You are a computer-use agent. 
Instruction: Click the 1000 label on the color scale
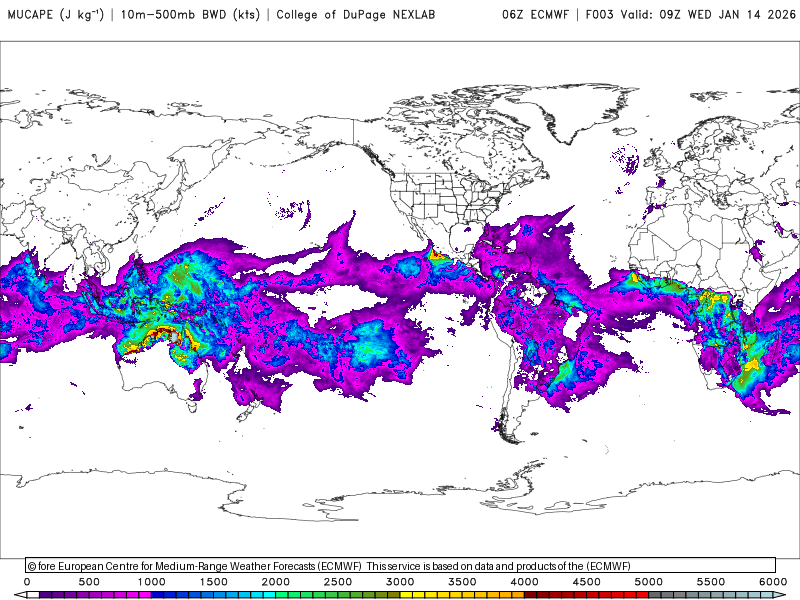pos(151,582)
